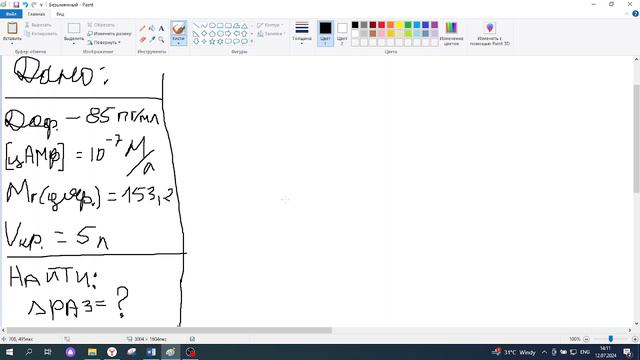
Task: Click the zoom in plus button
Action: 635,339
